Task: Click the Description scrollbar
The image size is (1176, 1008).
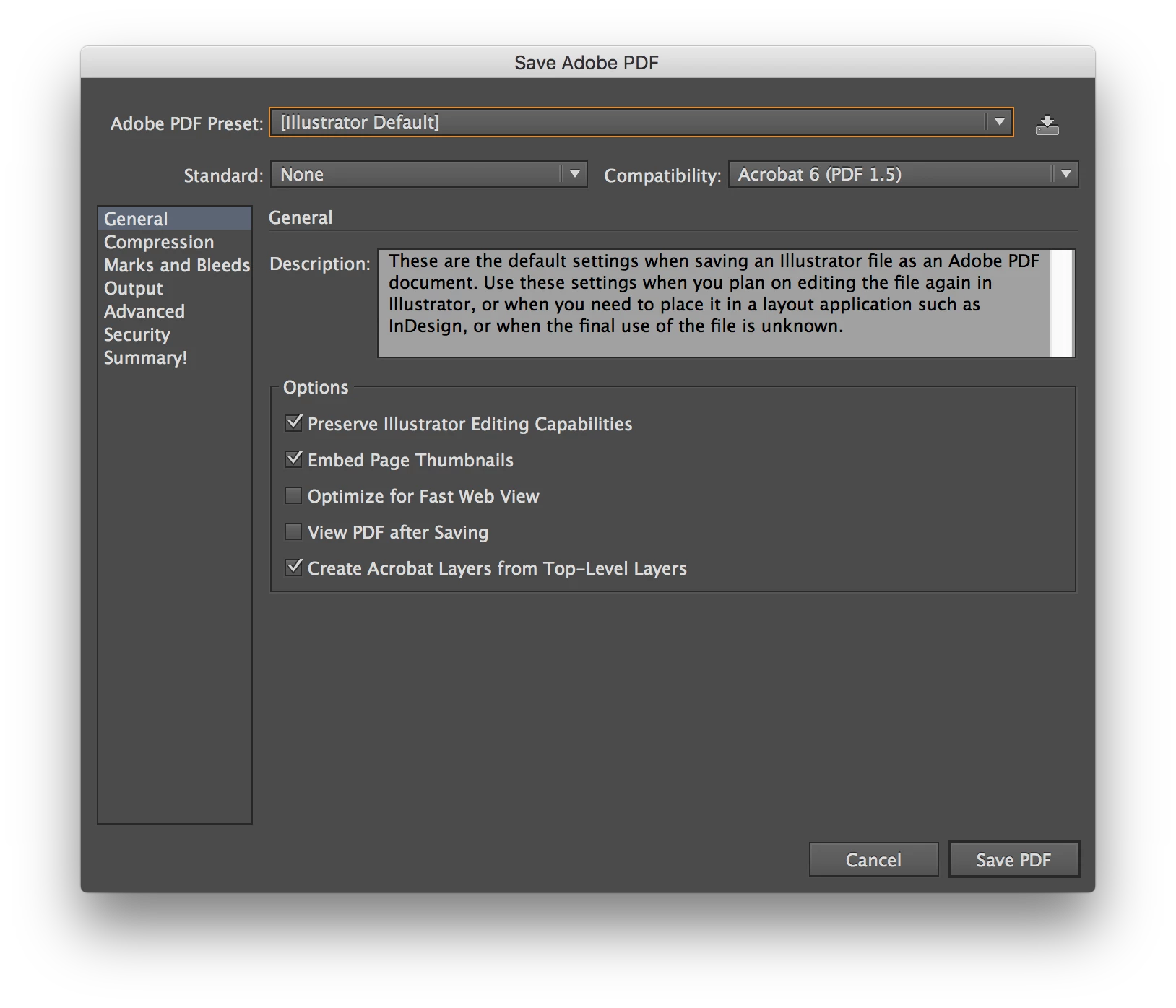Action: (1061, 303)
